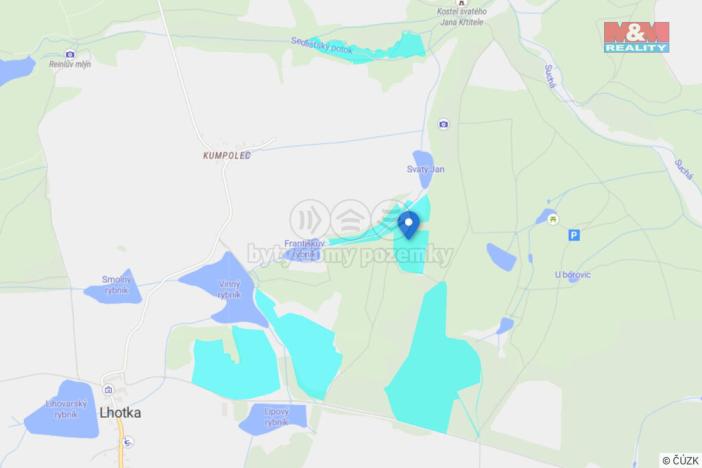The width and height of the screenshot is (702, 468).
Task: Click the M&M Reality logo
Action: point(636,38)
